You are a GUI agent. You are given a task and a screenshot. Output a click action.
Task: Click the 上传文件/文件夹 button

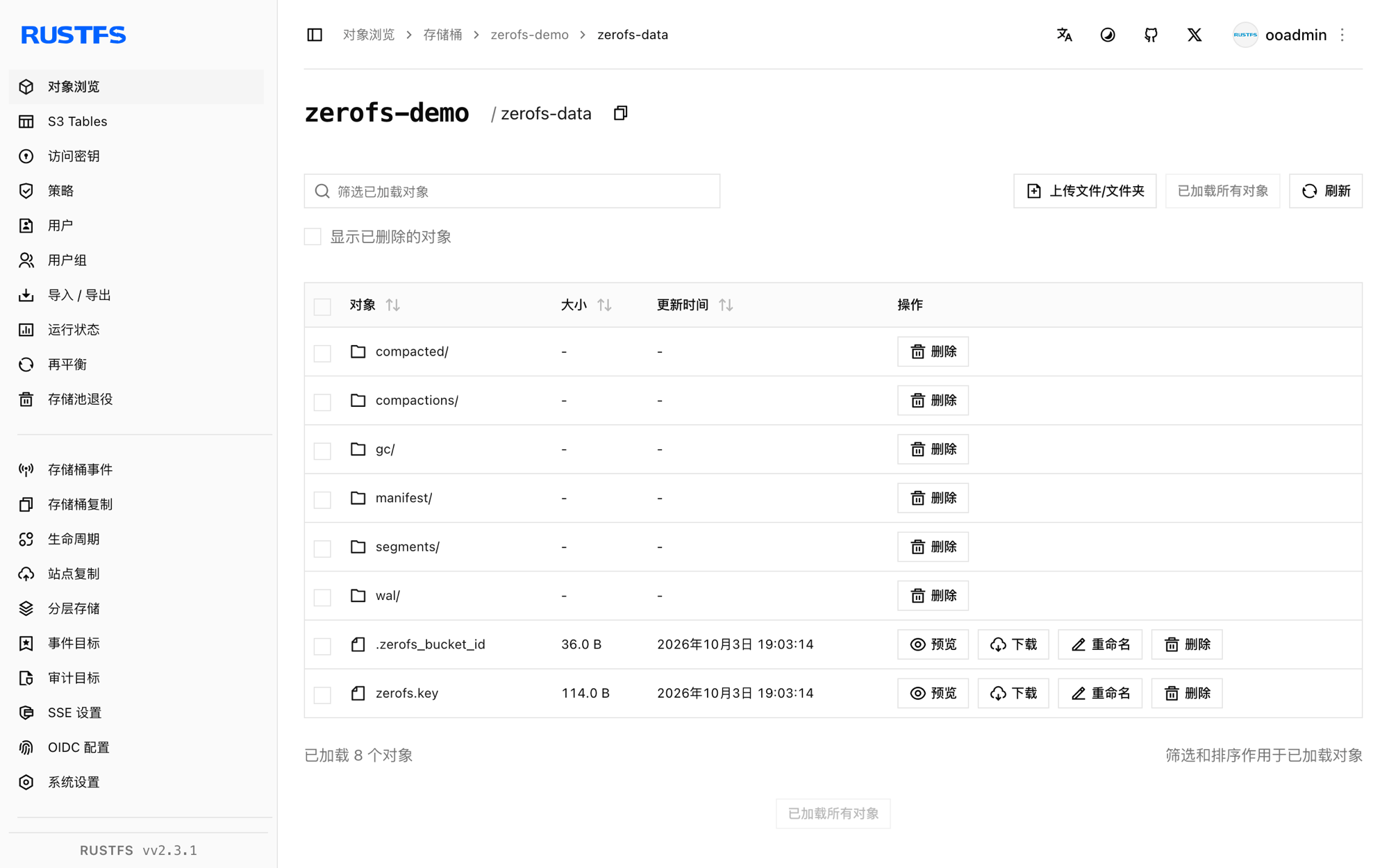point(1085,191)
